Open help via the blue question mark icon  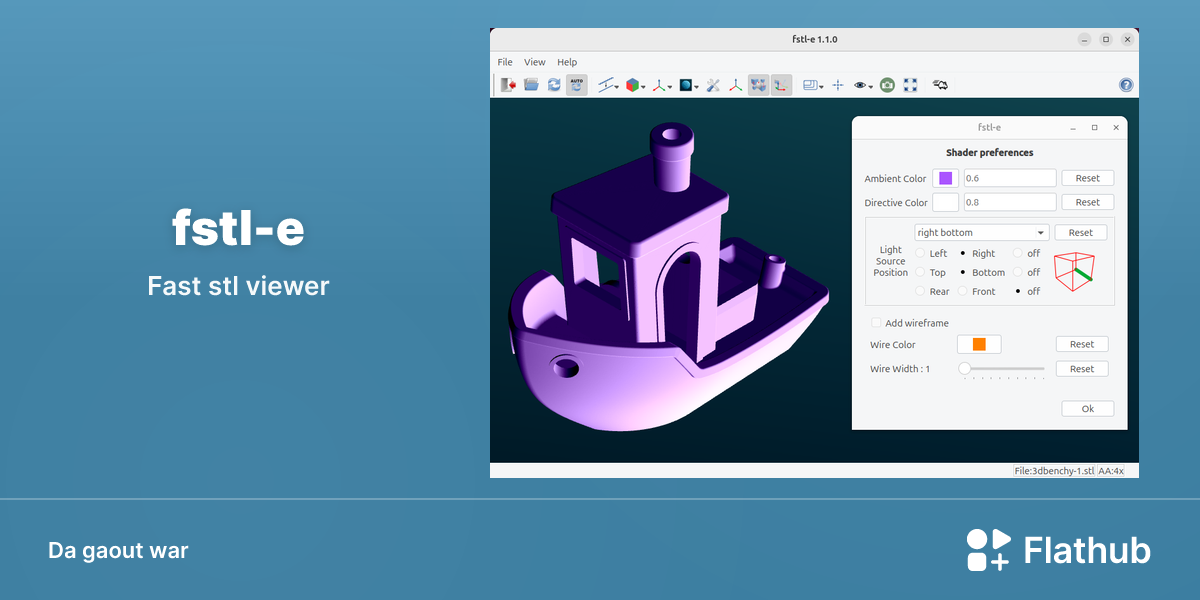pos(1126,85)
